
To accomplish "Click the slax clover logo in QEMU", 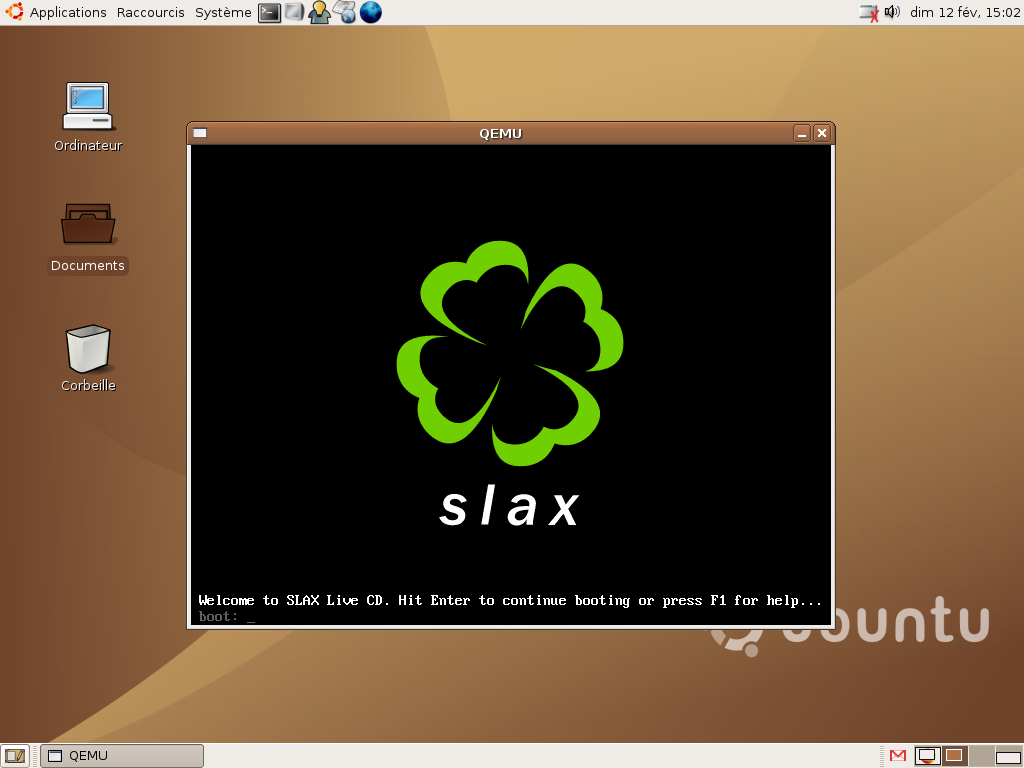I will [510, 353].
